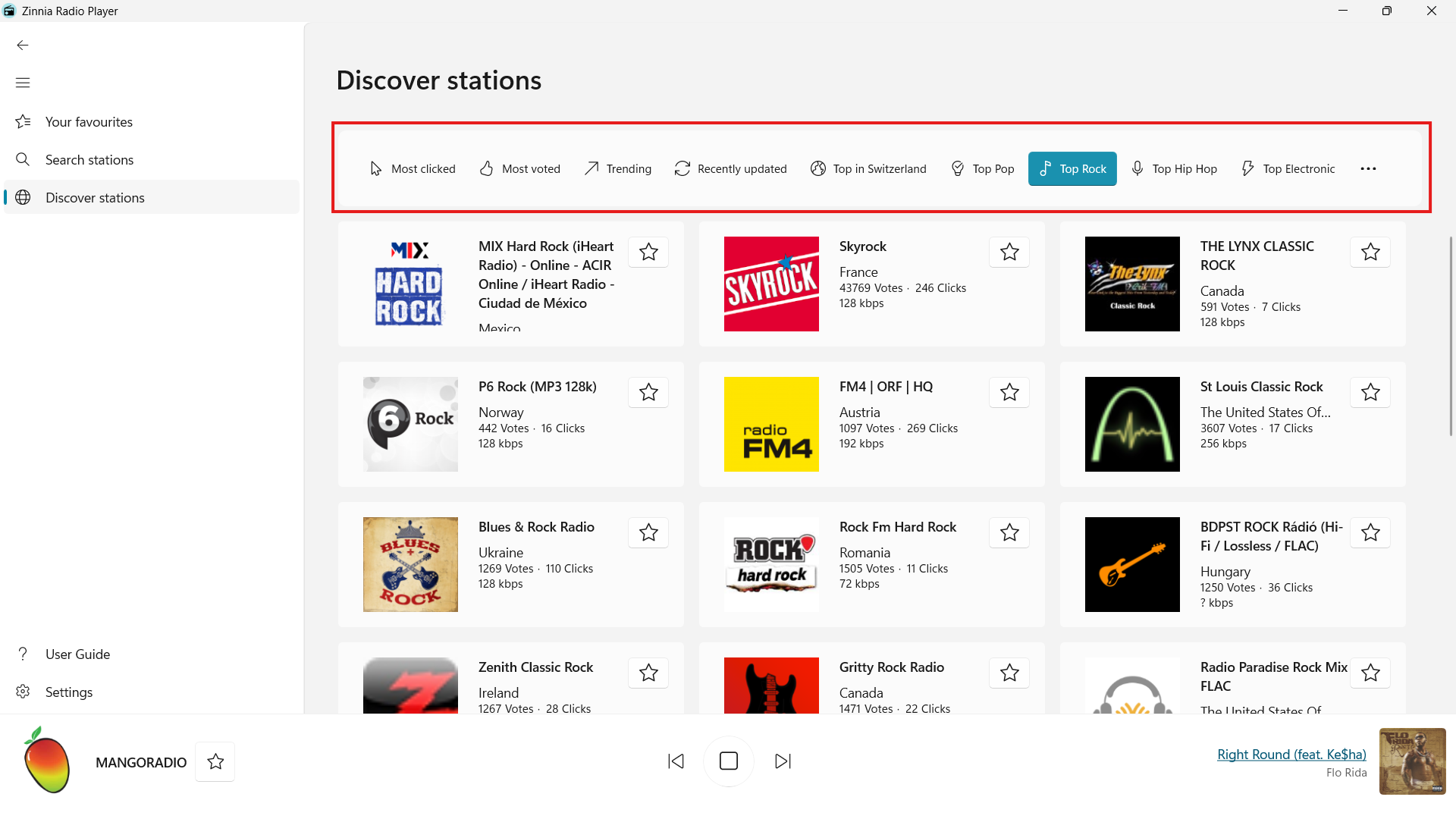Click the radio FM4 yellow logo

point(771,424)
